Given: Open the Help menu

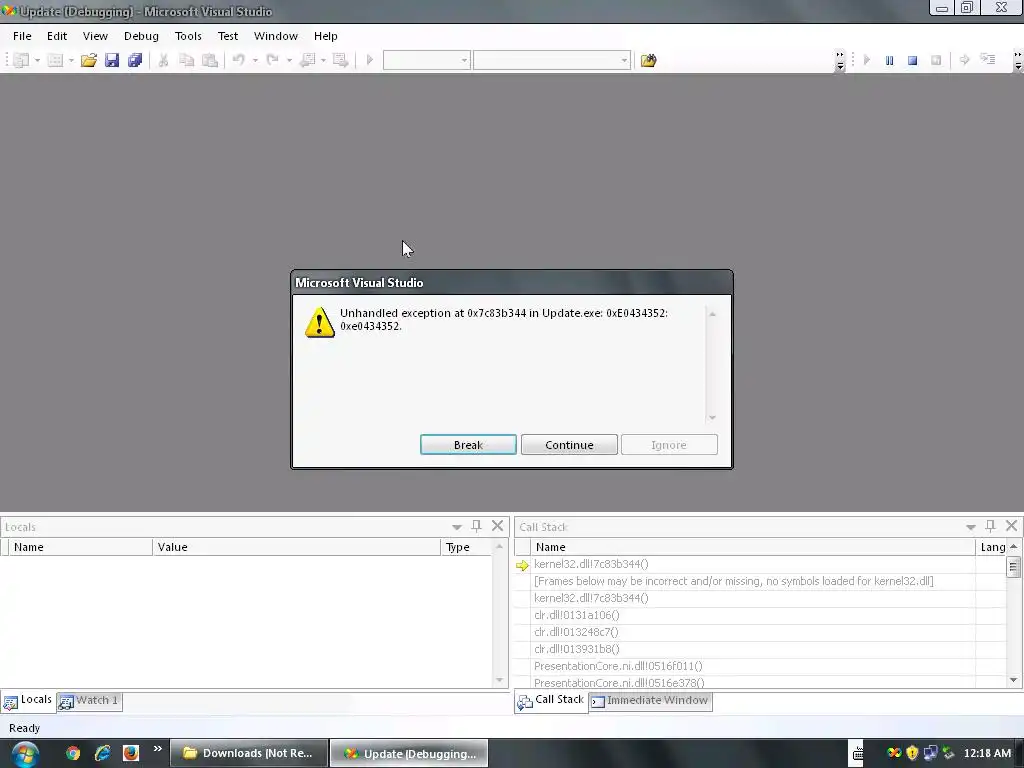Looking at the screenshot, I should coord(325,36).
